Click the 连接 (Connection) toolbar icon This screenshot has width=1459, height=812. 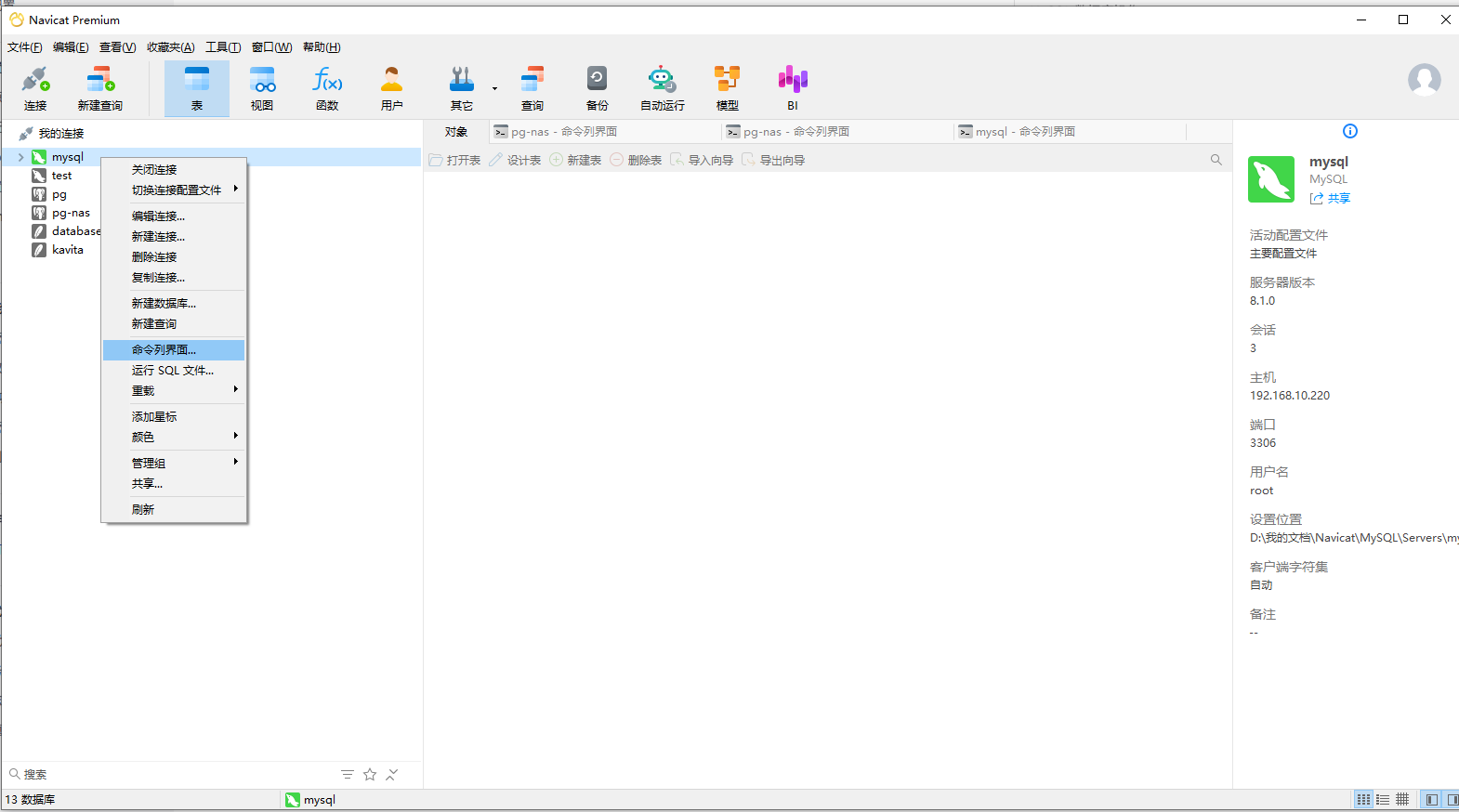coord(35,89)
